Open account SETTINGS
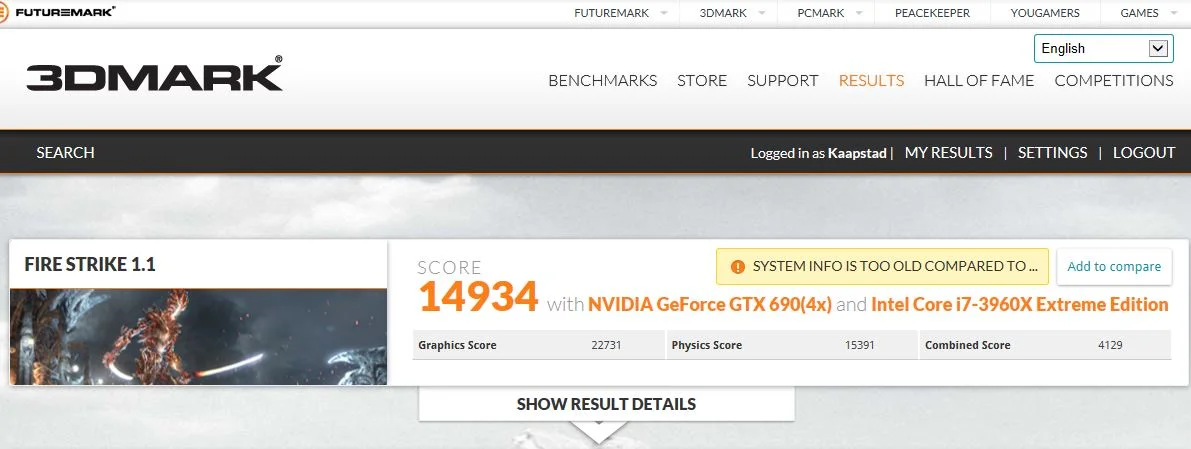1191x449 pixels. tap(1052, 153)
